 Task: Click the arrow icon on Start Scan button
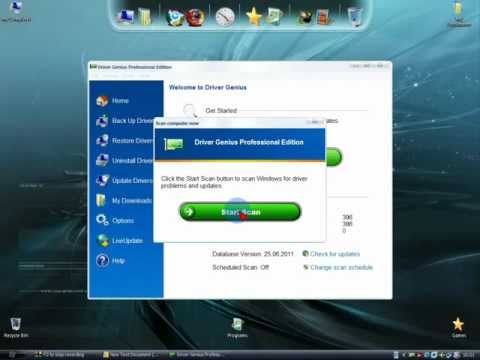click(x=189, y=212)
